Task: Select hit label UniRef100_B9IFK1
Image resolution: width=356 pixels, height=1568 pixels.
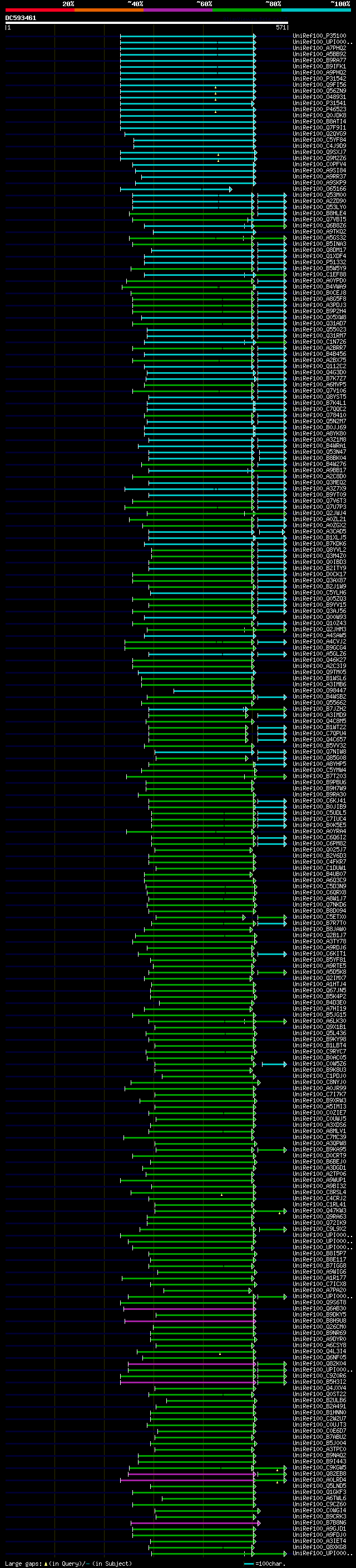Action: [319, 66]
